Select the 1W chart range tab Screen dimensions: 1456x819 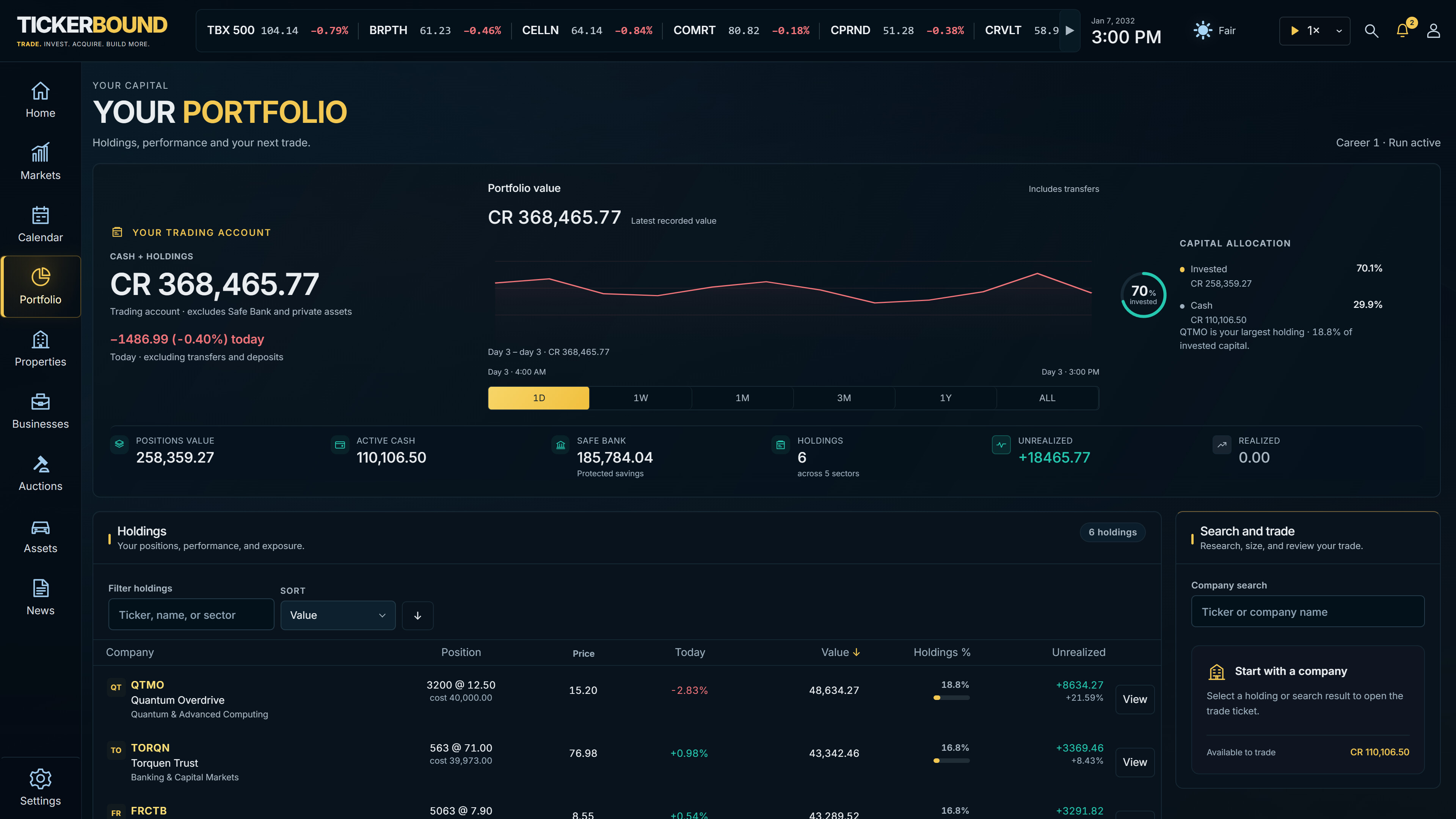640,398
